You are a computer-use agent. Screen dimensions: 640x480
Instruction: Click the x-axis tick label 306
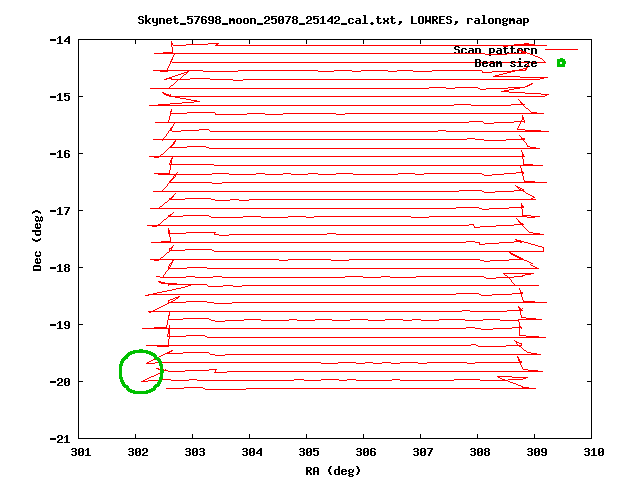[366, 452]
